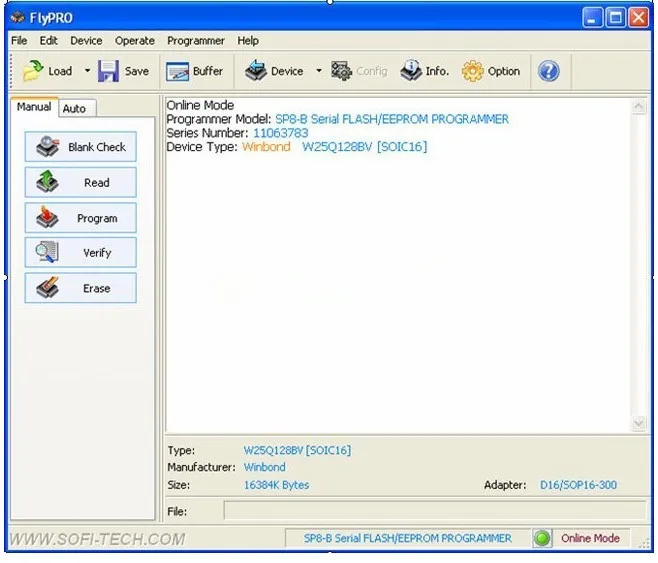Click the Adapter value D16/SOP16-300
Screen dimensions: 658x563
pyautogui.click(x=578, y=485)
